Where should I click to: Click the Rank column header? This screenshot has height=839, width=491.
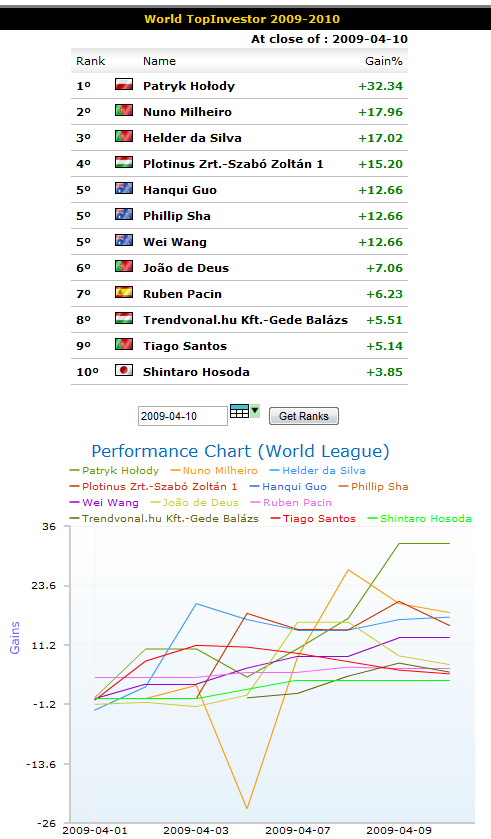90,61
